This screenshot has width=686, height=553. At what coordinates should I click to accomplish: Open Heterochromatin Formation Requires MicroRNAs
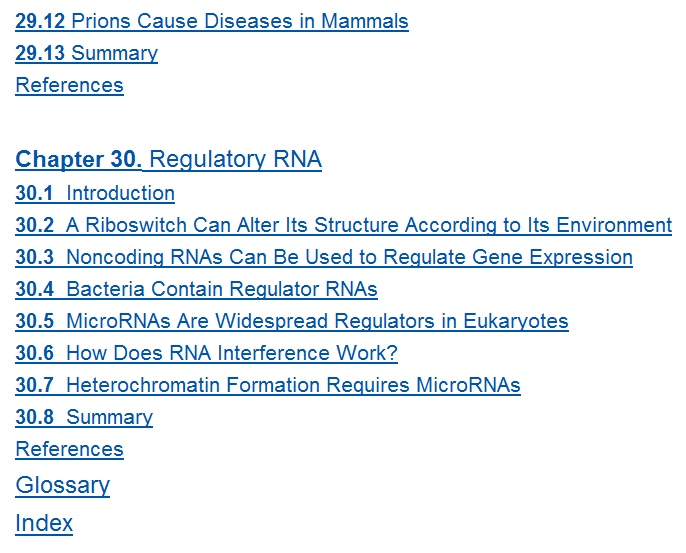click(x=292, y=385)
